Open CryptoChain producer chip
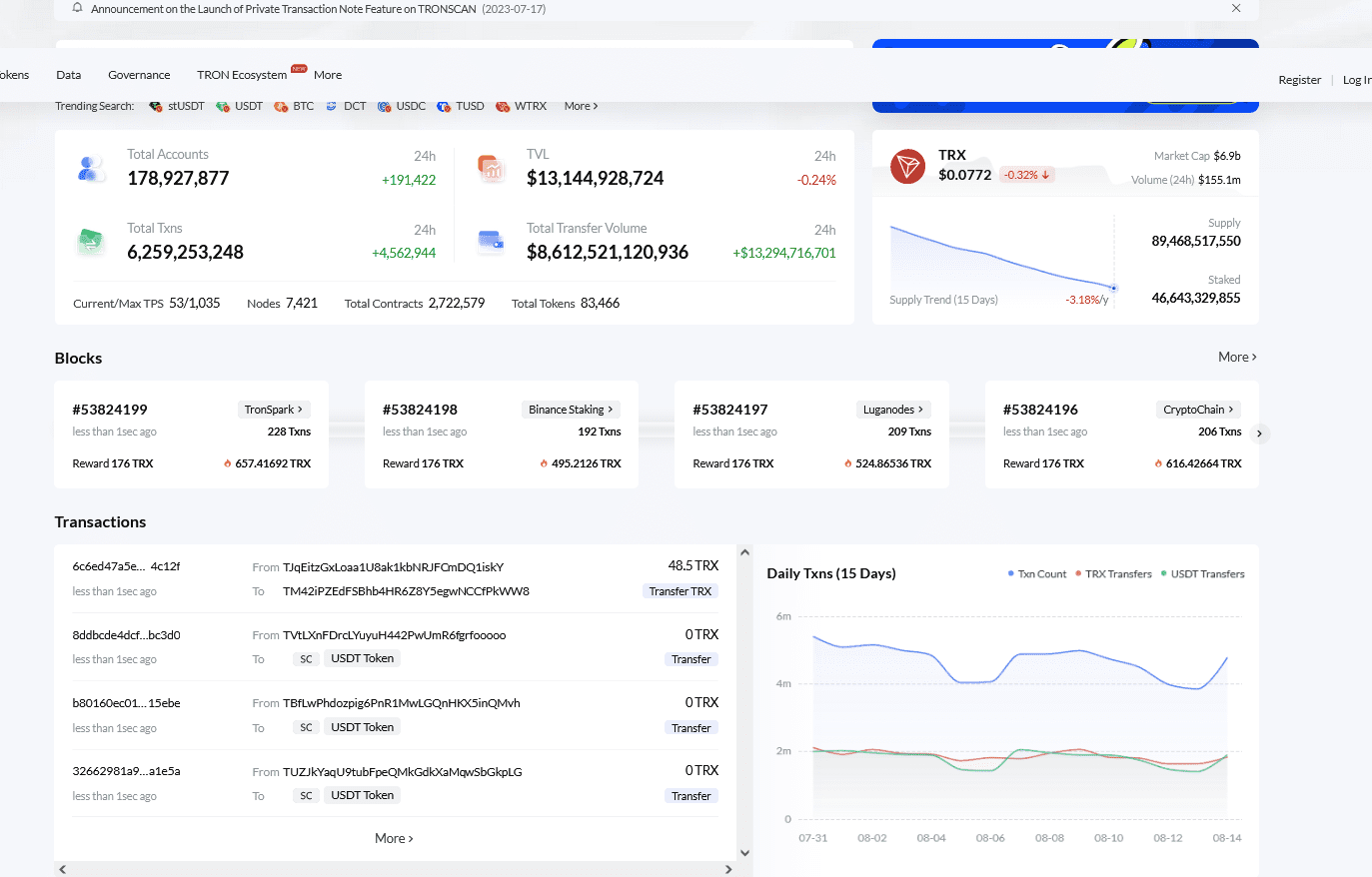This screenshot has width=1372, height=877. (1199, 410)
